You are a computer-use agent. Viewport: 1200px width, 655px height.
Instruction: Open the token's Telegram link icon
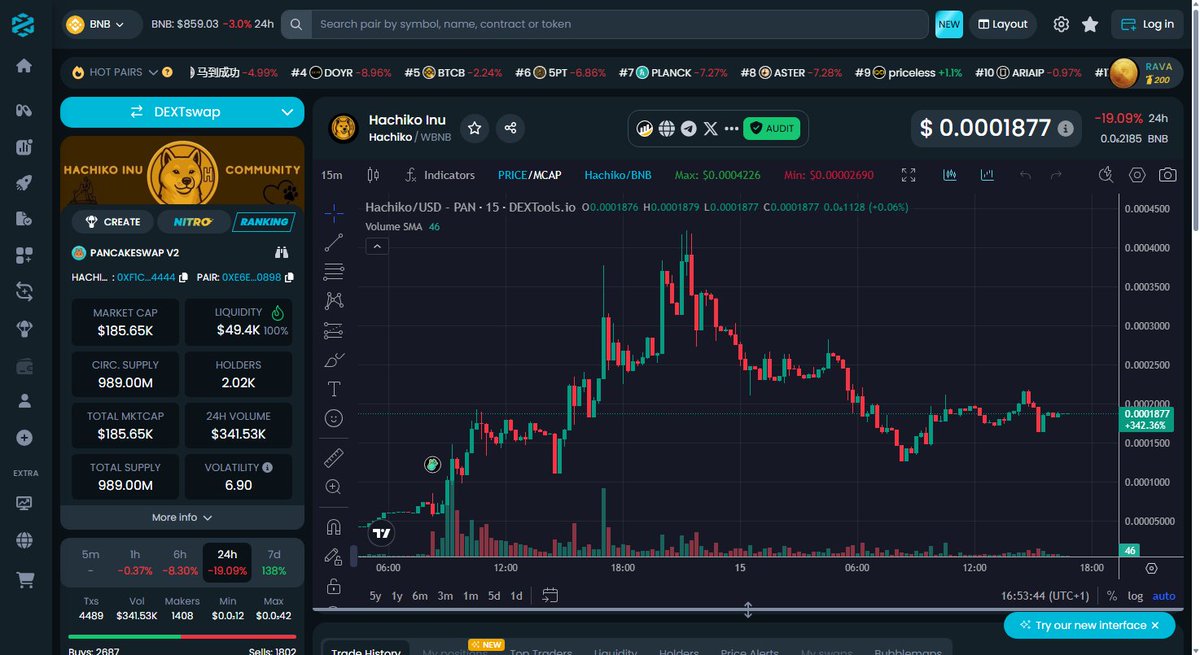pos(688,128)
